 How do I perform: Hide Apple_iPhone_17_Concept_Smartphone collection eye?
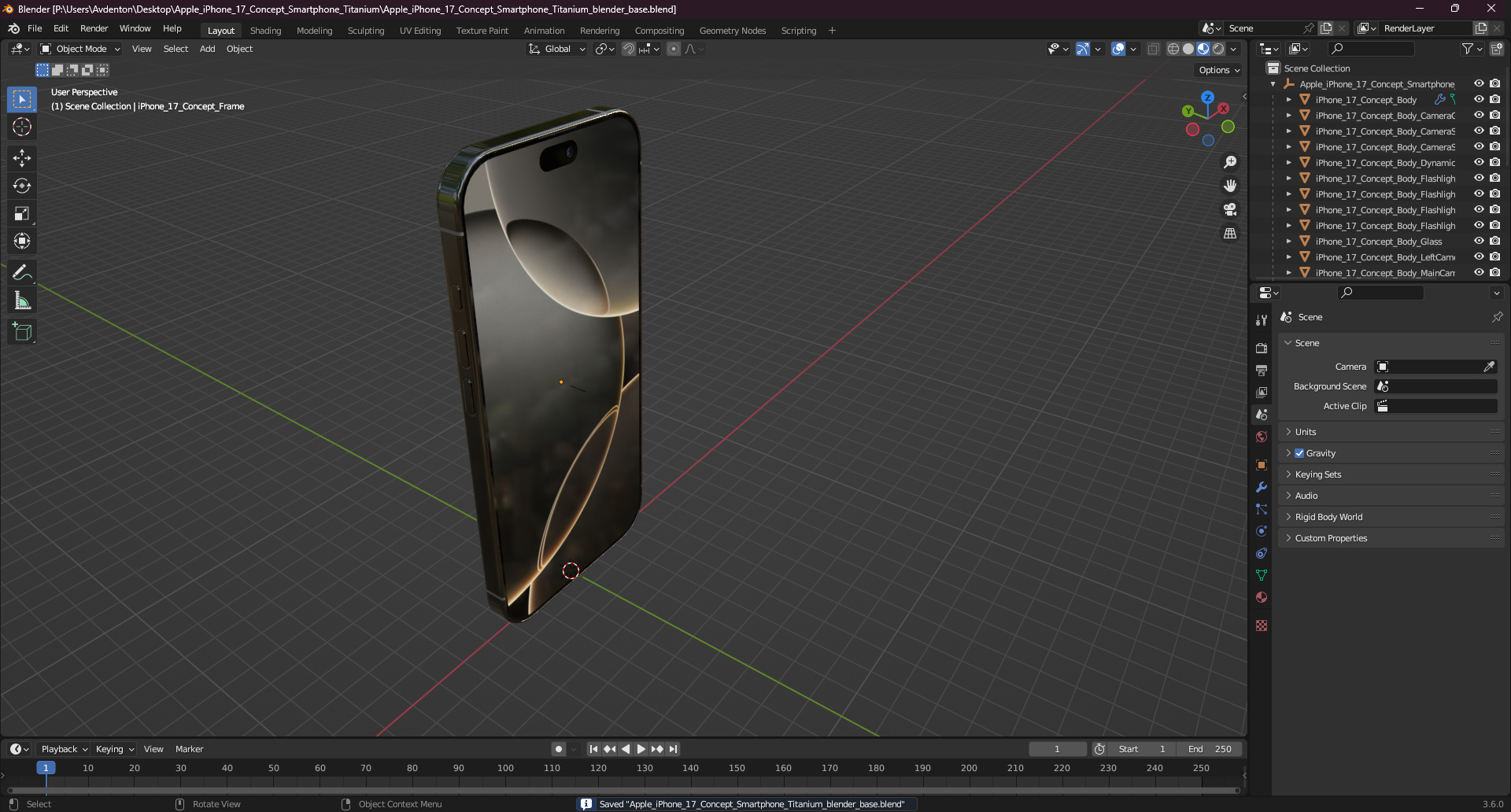(1479, 83)
